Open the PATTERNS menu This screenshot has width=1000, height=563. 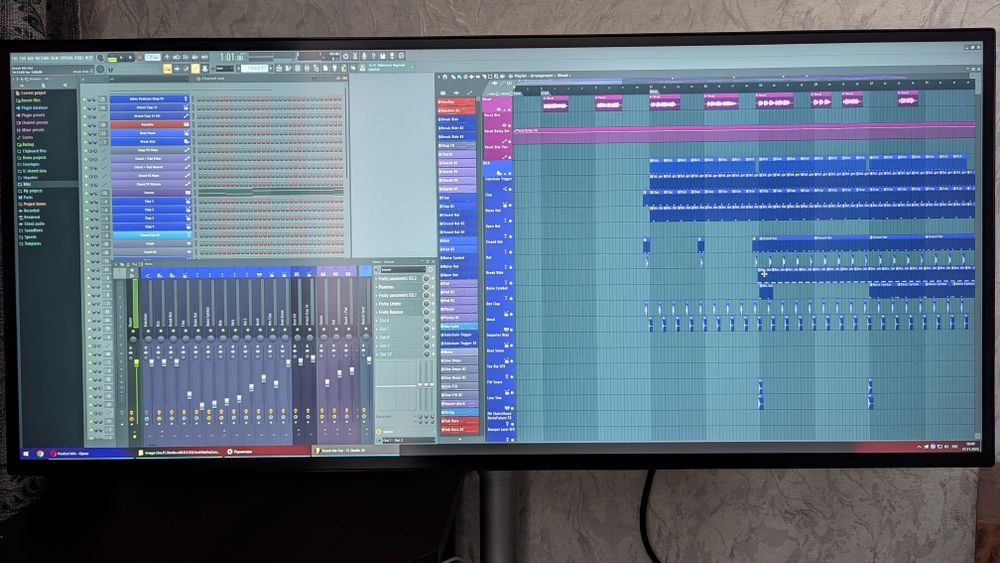41,58
